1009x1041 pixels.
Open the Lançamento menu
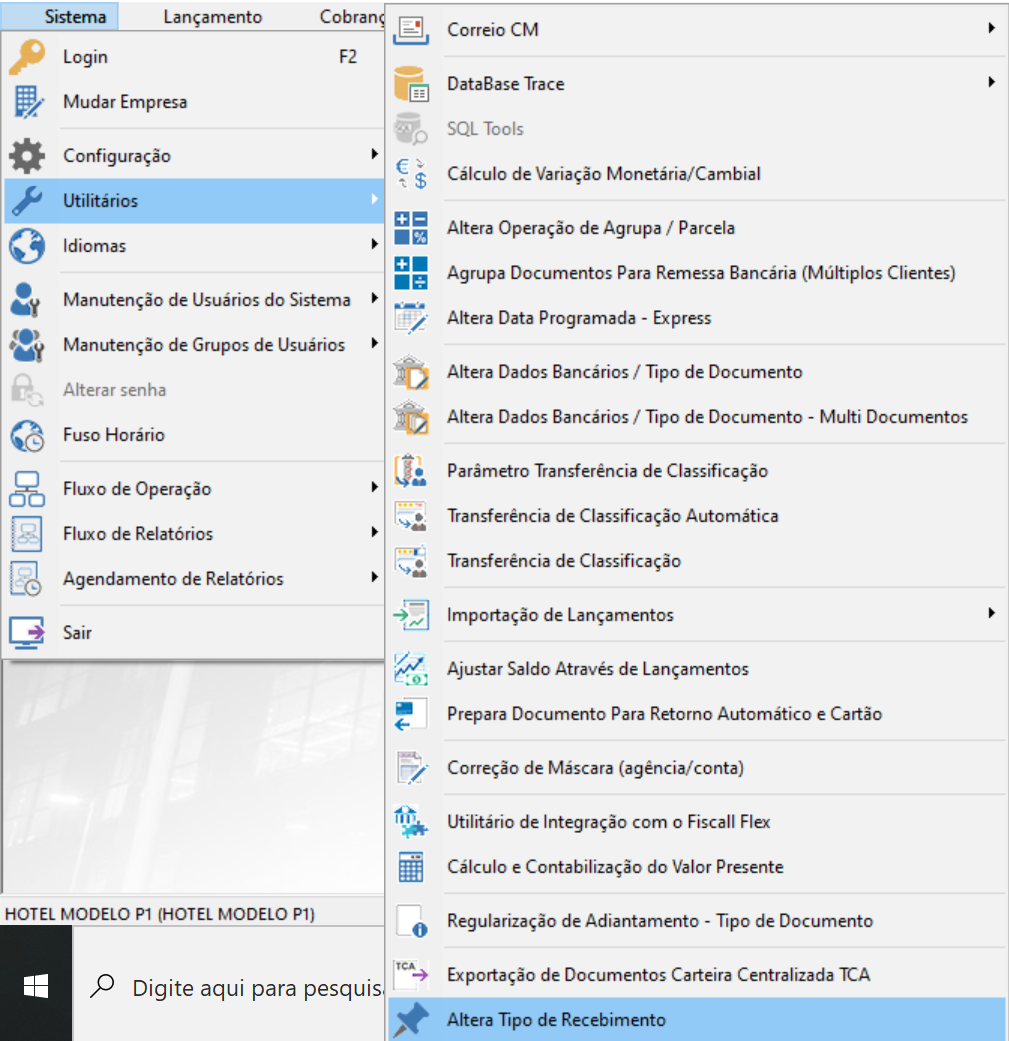click(x=212, y=17)
